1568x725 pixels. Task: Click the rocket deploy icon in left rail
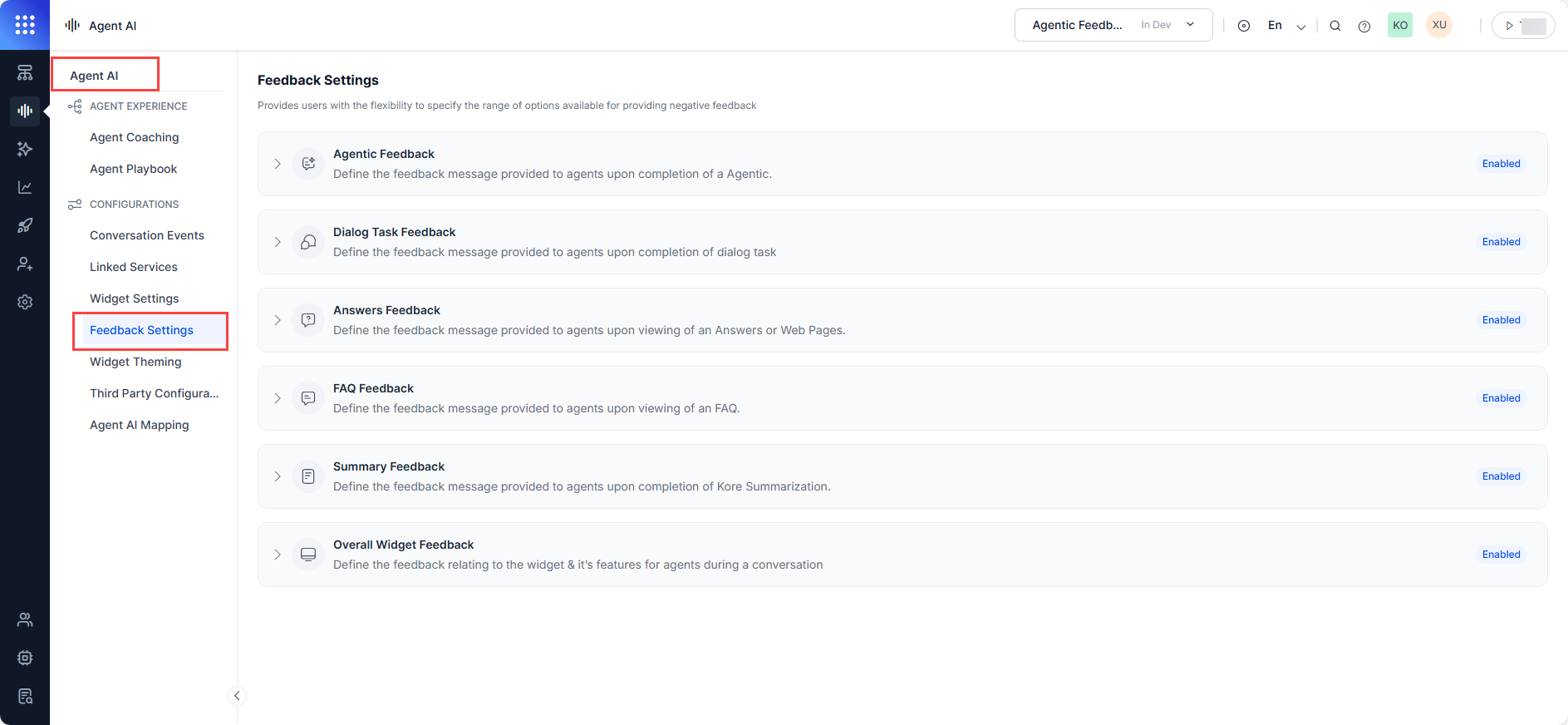(x=25, y=225)
